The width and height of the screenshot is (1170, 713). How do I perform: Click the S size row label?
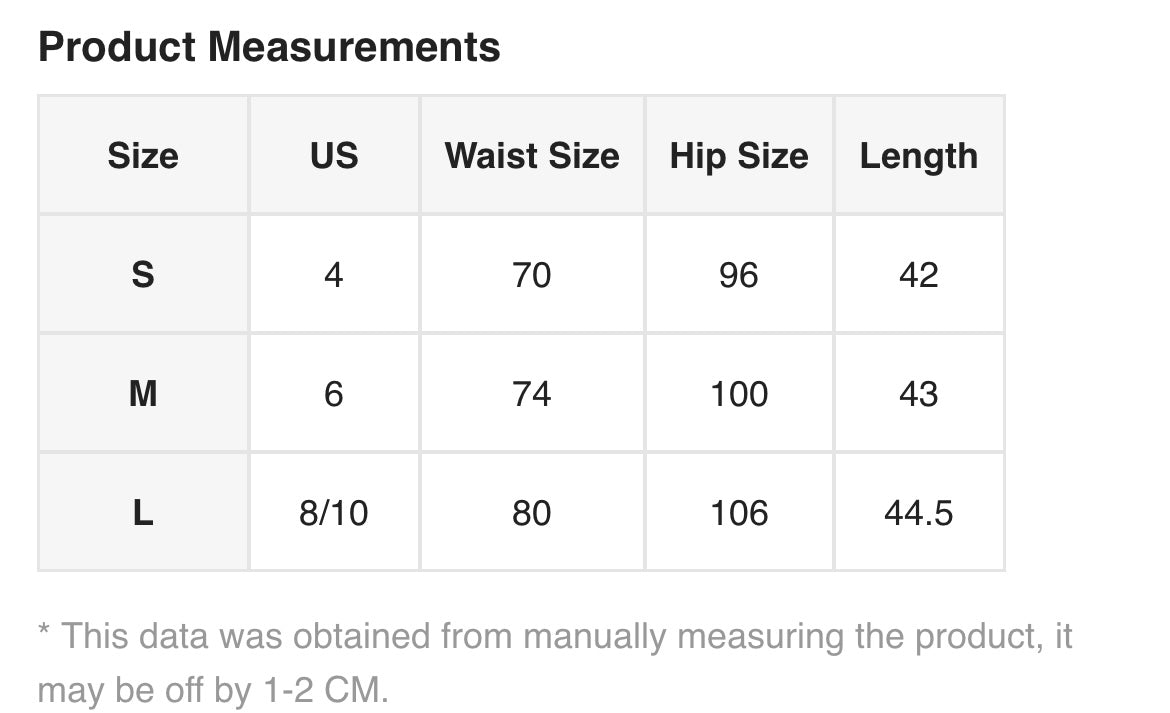(143, 274)
